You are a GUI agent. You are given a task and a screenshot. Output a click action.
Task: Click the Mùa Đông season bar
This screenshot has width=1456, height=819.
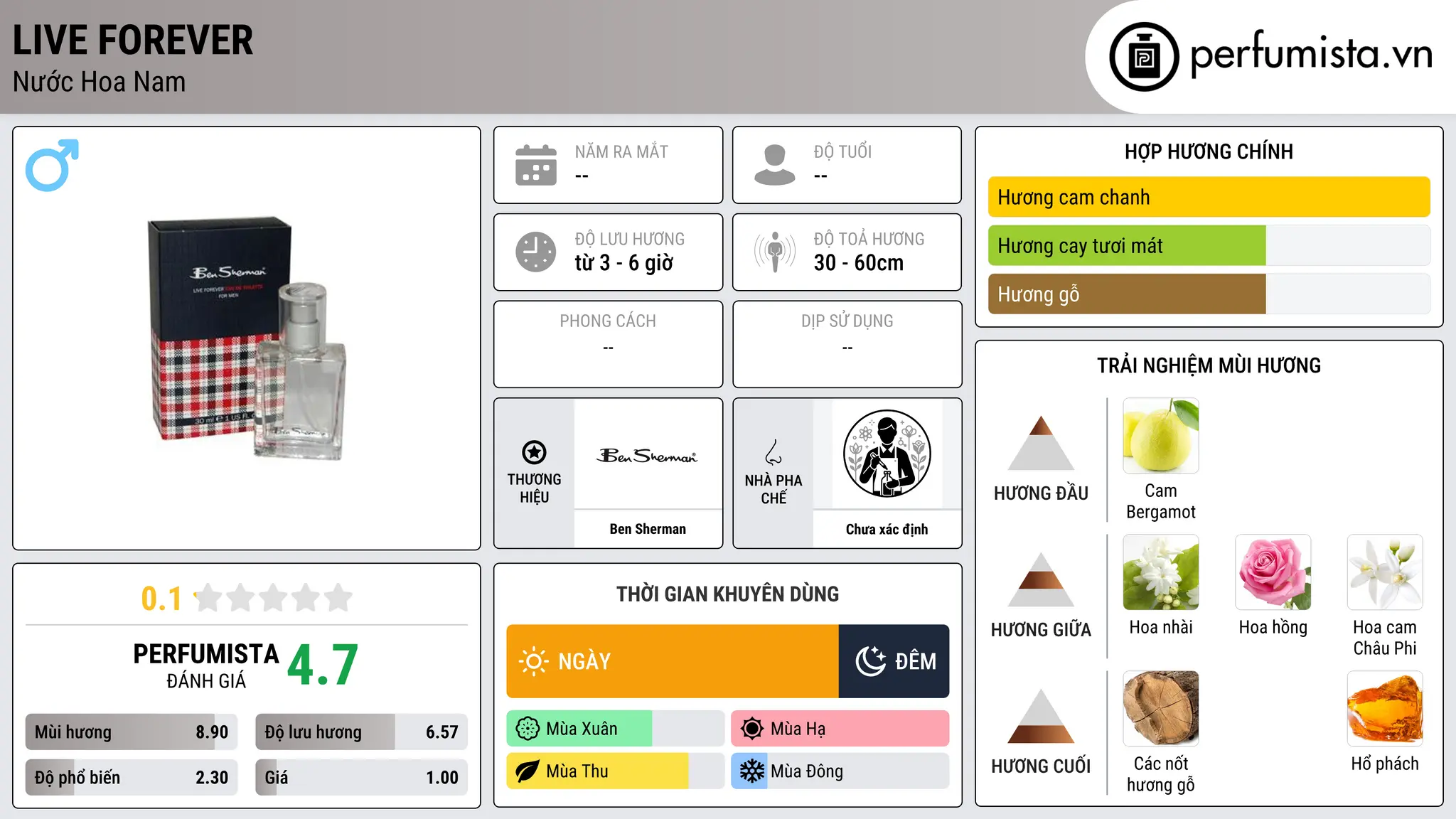coord(840,771)
